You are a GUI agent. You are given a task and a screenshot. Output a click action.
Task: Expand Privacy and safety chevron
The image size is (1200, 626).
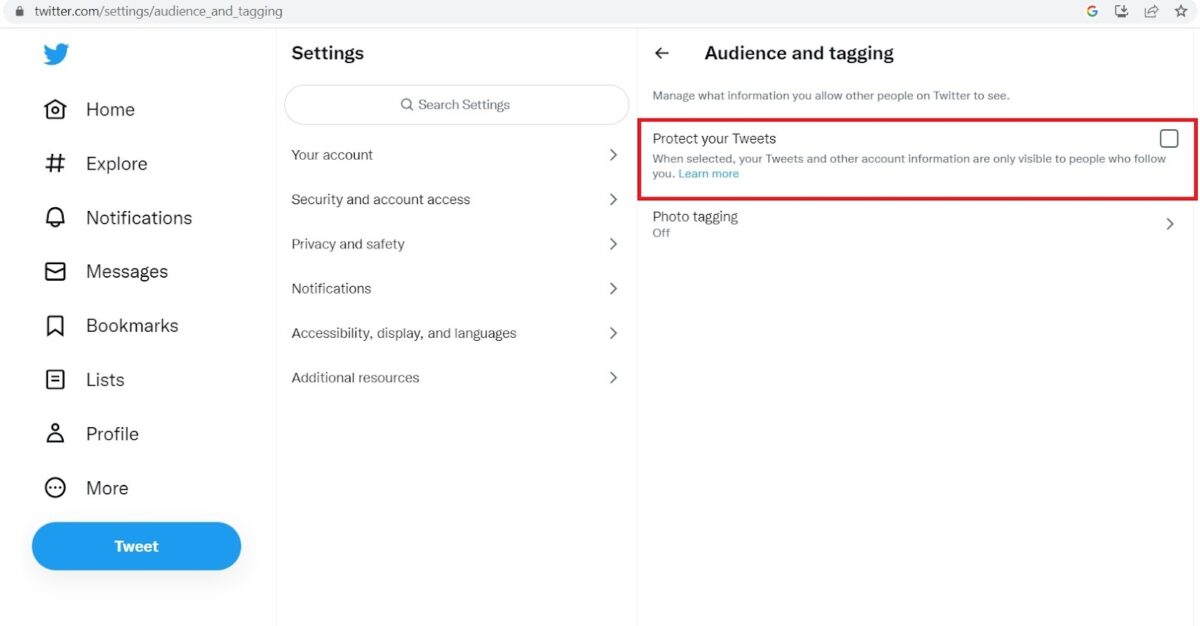613,244
